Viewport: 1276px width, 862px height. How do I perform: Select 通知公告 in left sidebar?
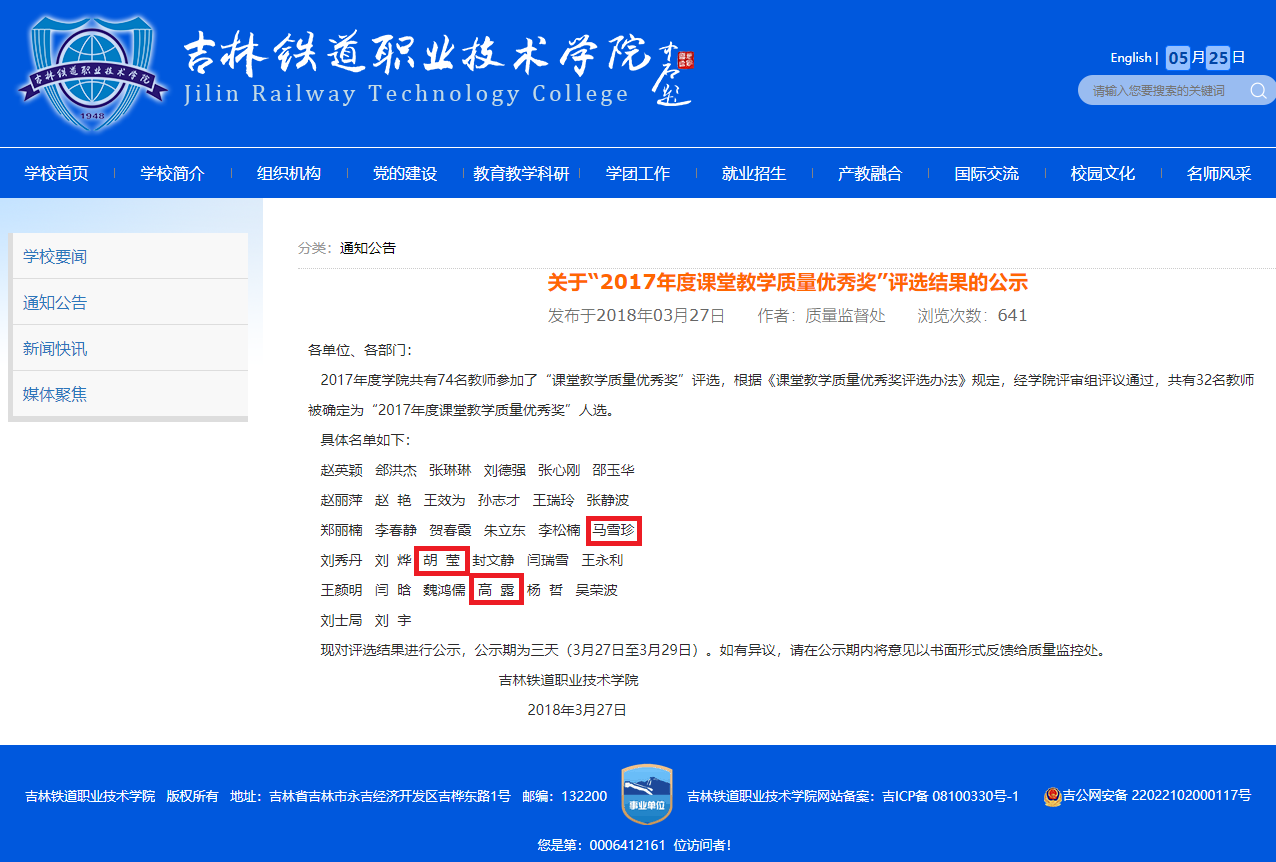point(130,302)
